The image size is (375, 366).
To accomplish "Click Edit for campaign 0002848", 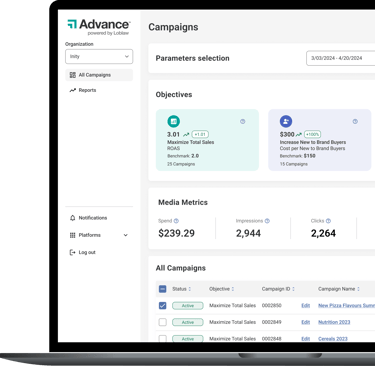I will point(306,338).
